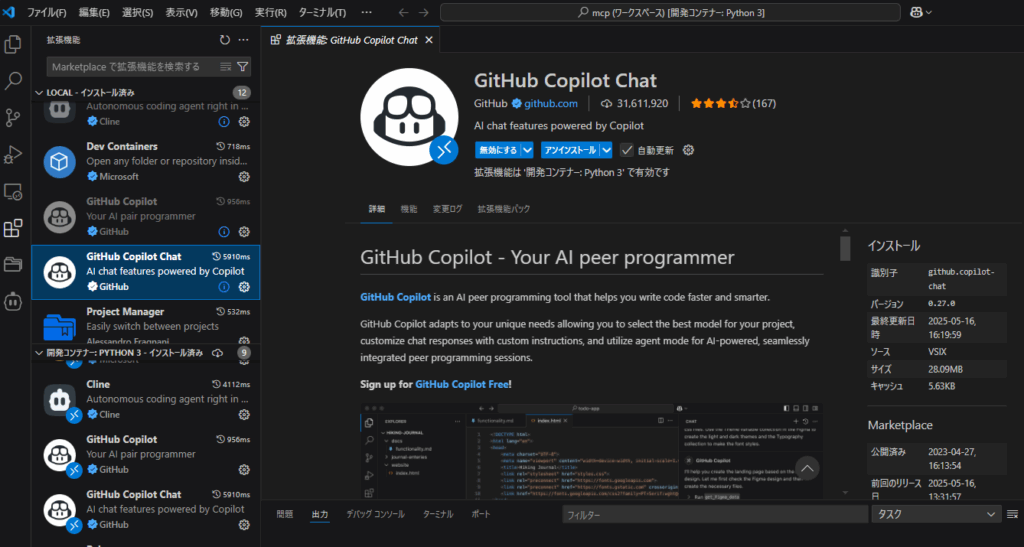
Task: Open Project Manager folder icon in activity bar
Action: tap(13, 264)
